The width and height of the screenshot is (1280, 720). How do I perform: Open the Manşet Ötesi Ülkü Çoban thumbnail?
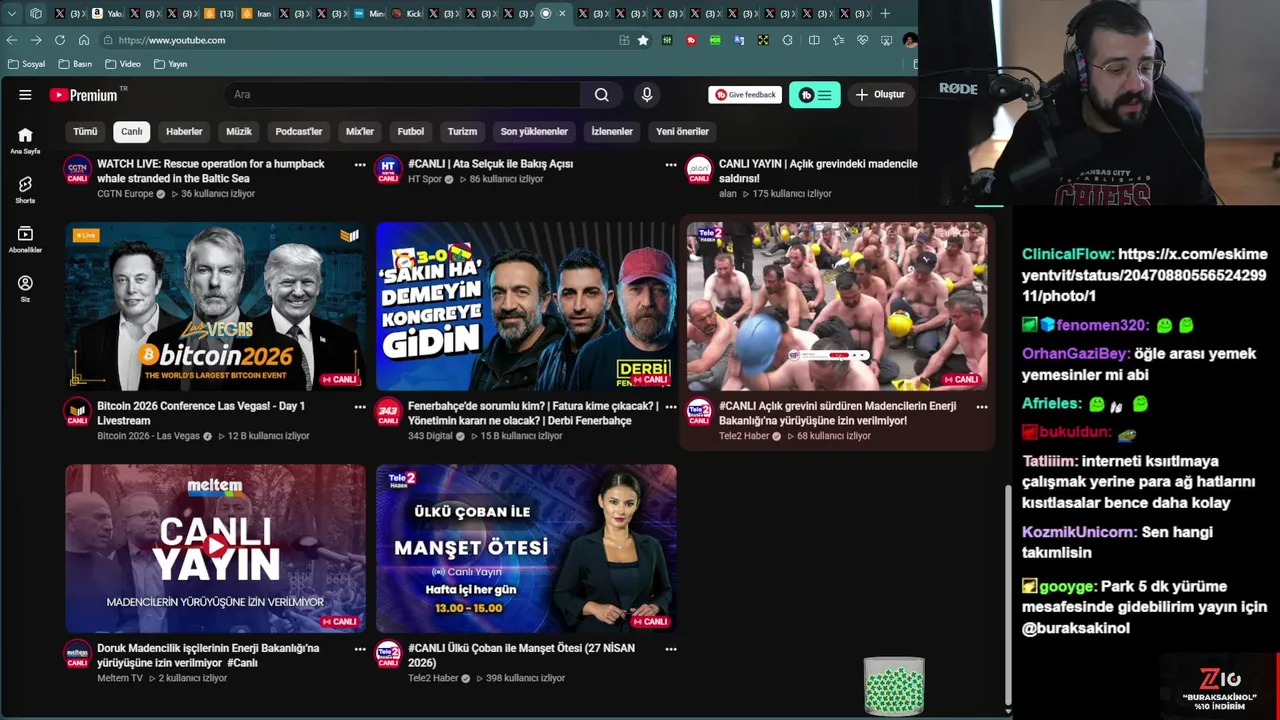tap(526, 548)
